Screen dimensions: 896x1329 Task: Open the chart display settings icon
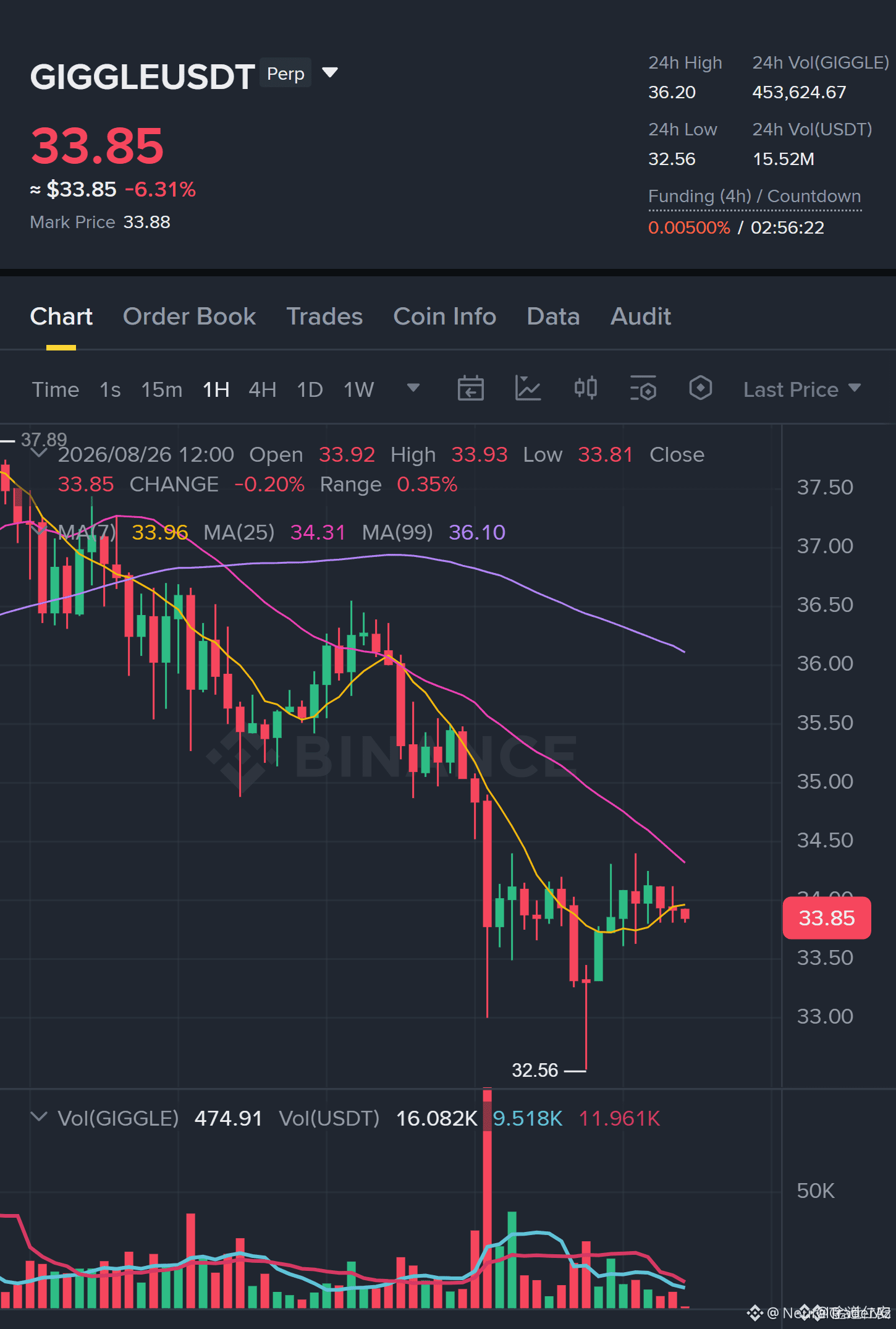coord(643,388)
